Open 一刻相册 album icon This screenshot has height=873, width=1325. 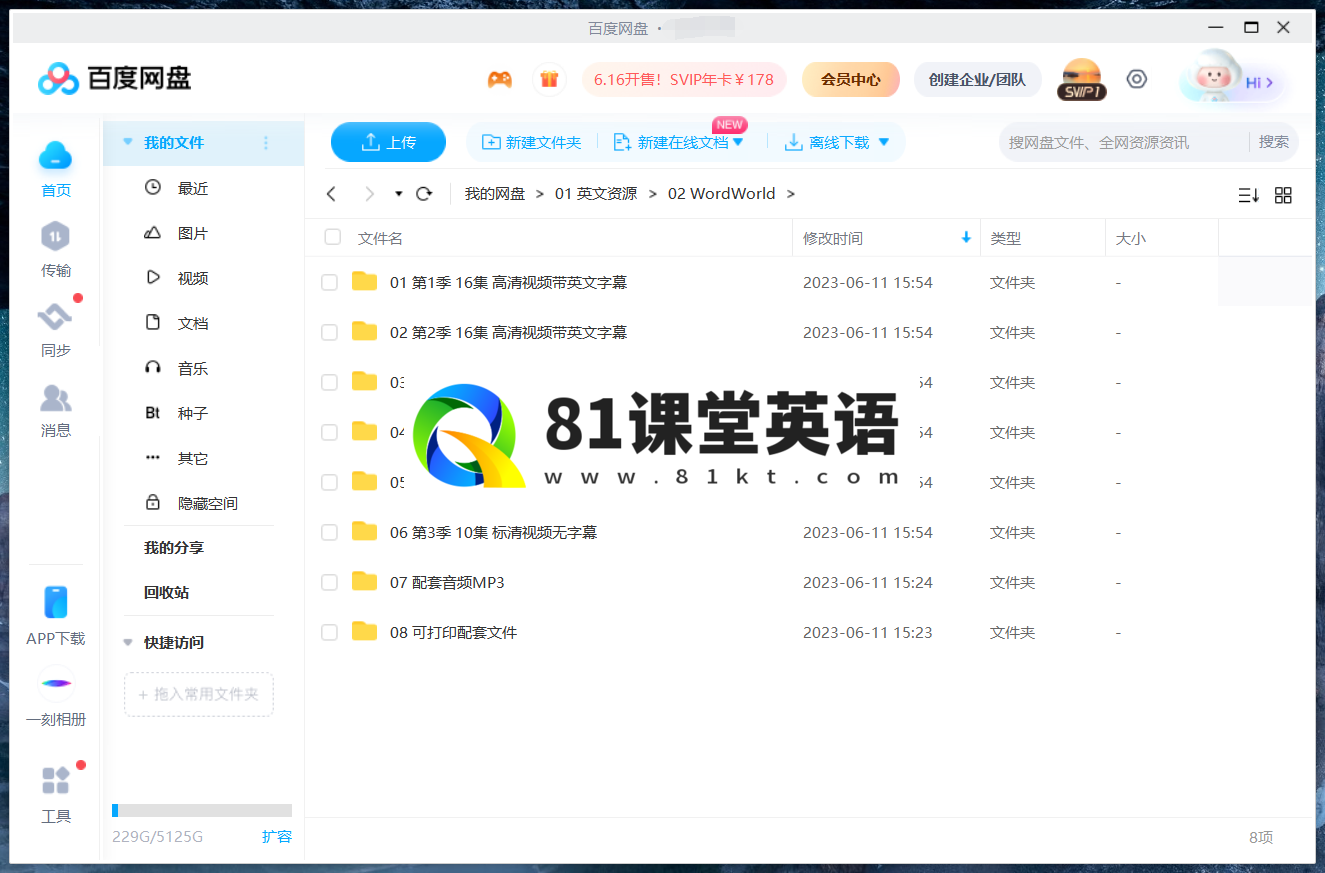pyautogui.click(x=56, y=684)
